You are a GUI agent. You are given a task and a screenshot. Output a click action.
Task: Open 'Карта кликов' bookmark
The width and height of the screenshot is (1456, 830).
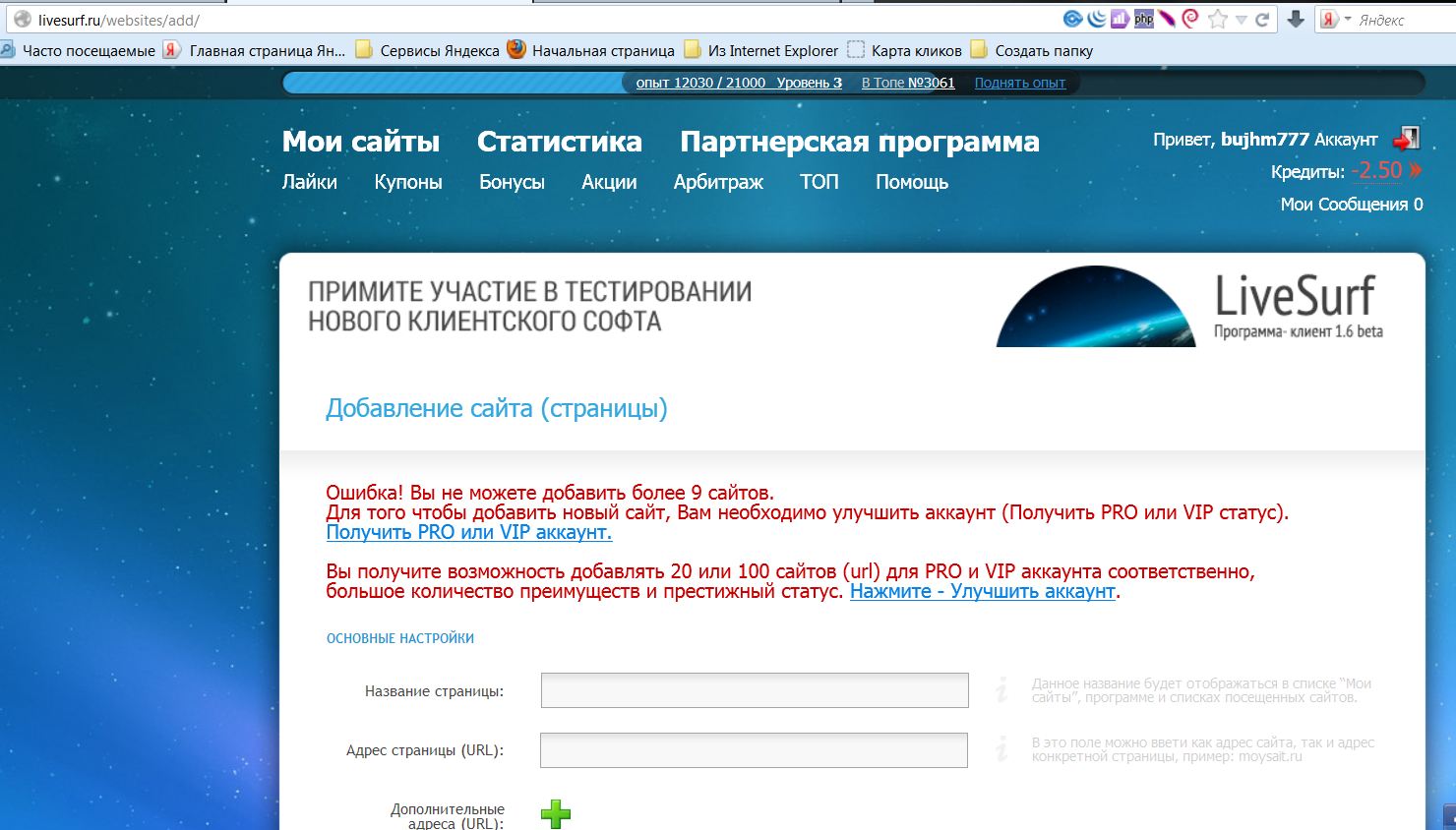pos(905,50)
